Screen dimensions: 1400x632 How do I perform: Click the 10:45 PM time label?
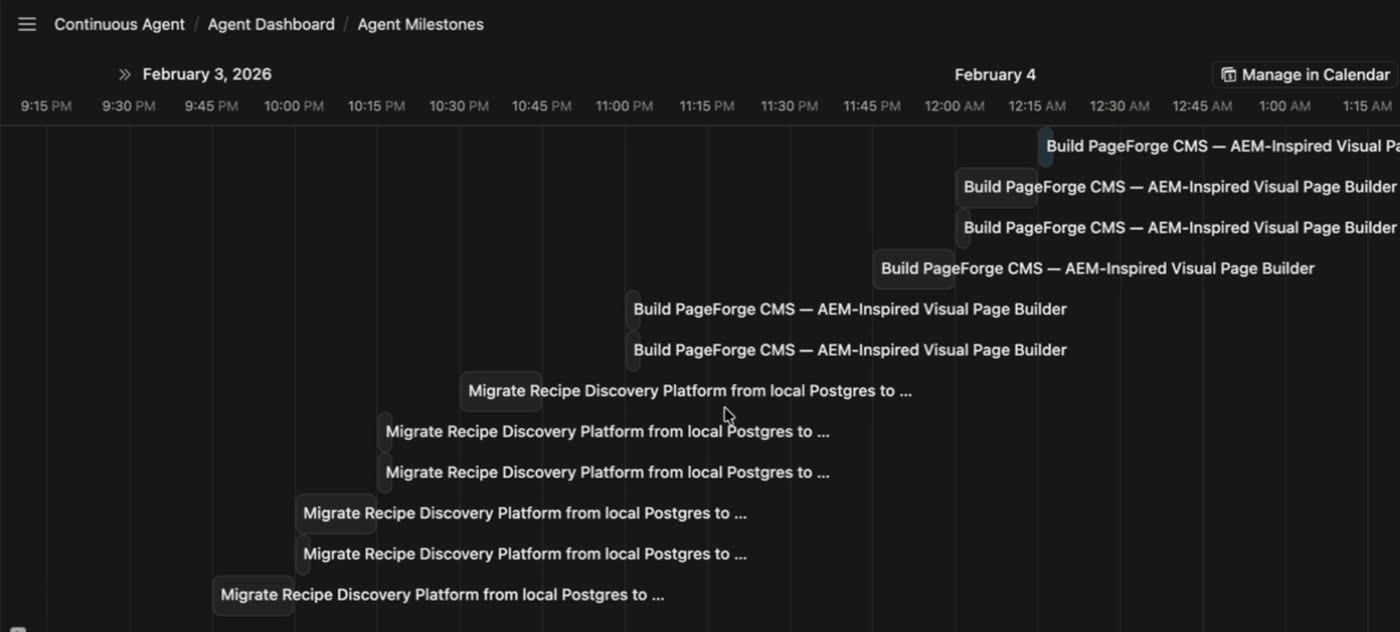pyautogui.click(x=542, y=106)
